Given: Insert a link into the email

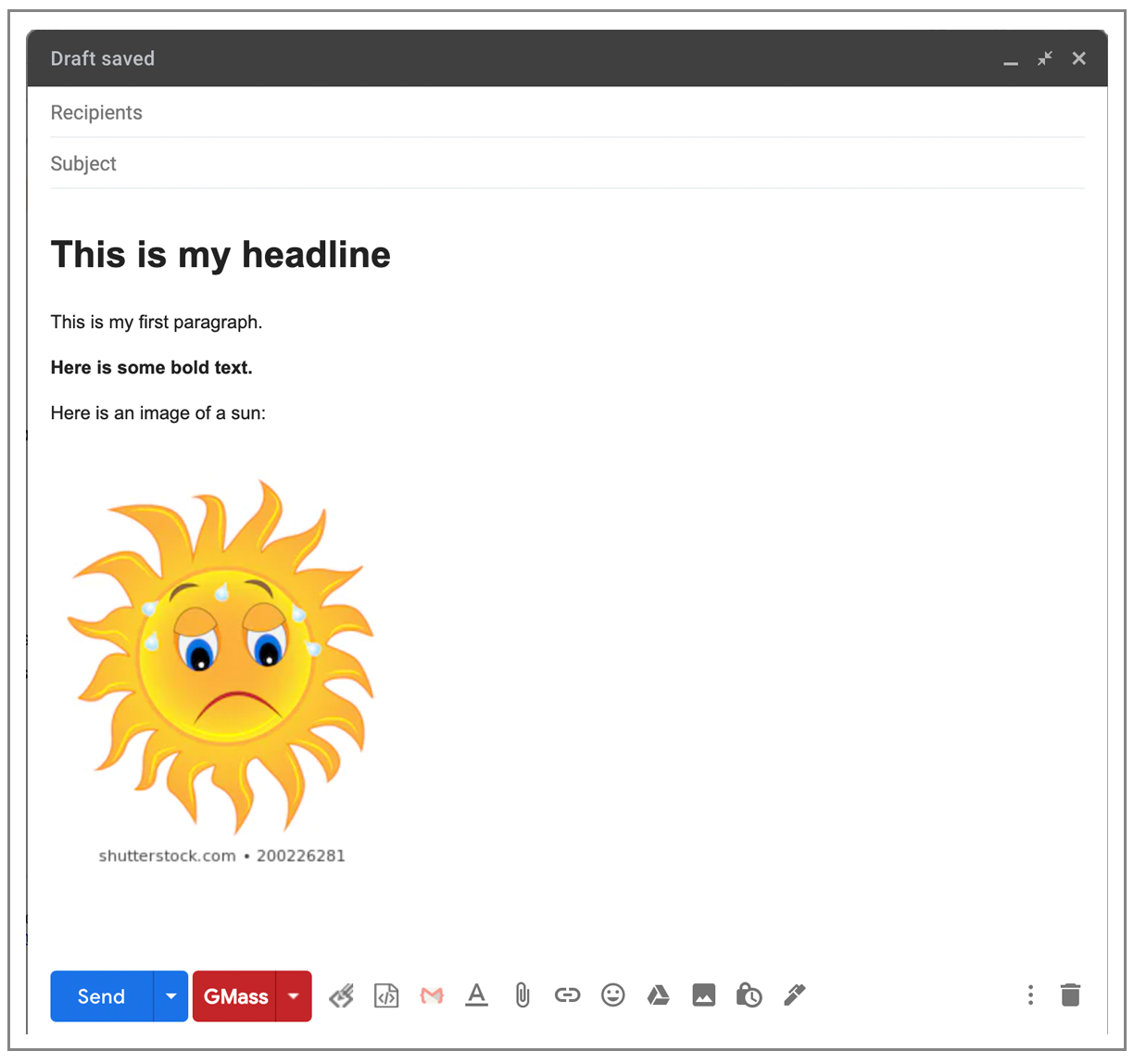Looking at the screenshot, I should (567, 995).
